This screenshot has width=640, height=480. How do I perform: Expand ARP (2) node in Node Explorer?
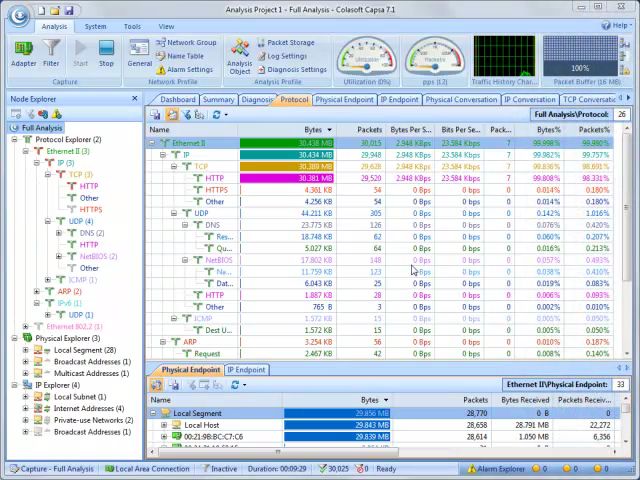[37, 291]
